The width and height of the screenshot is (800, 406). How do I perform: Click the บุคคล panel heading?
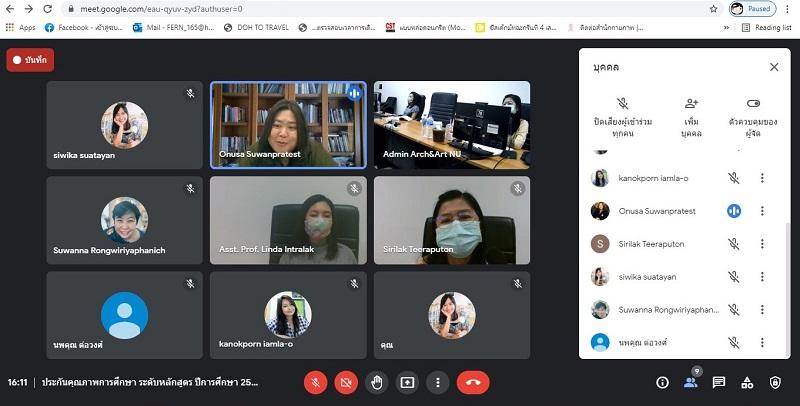(606, 67)
